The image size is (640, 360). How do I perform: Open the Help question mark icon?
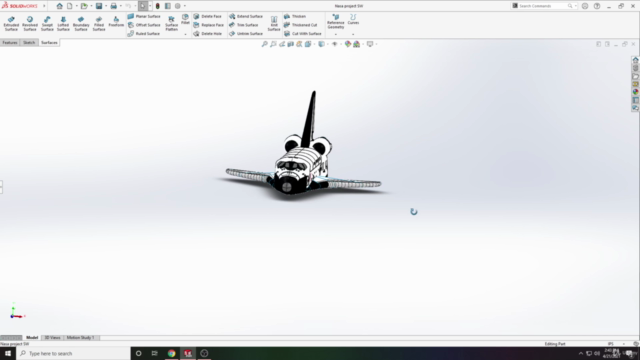point(597,6)
